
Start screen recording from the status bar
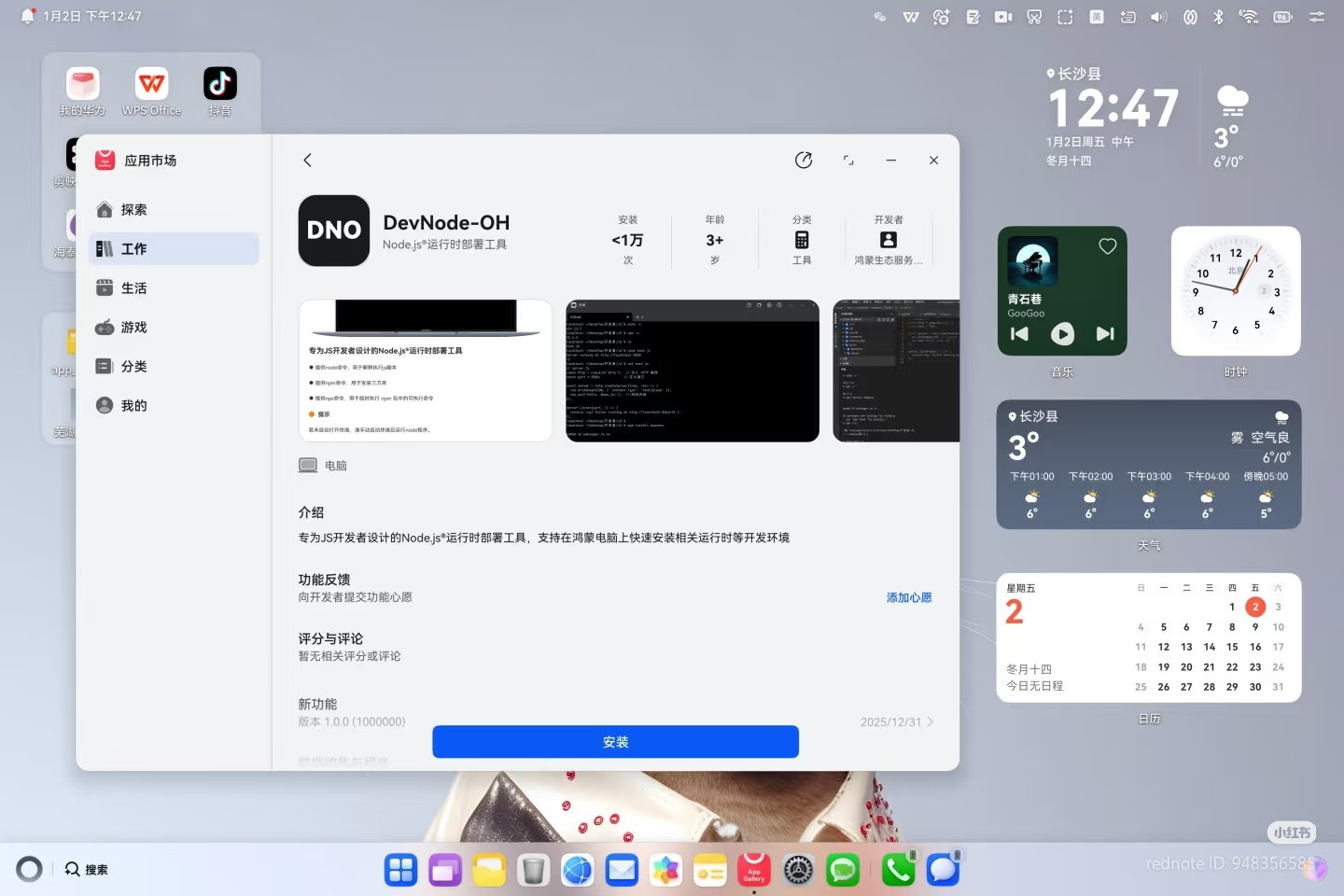(x=1003, y=17)
